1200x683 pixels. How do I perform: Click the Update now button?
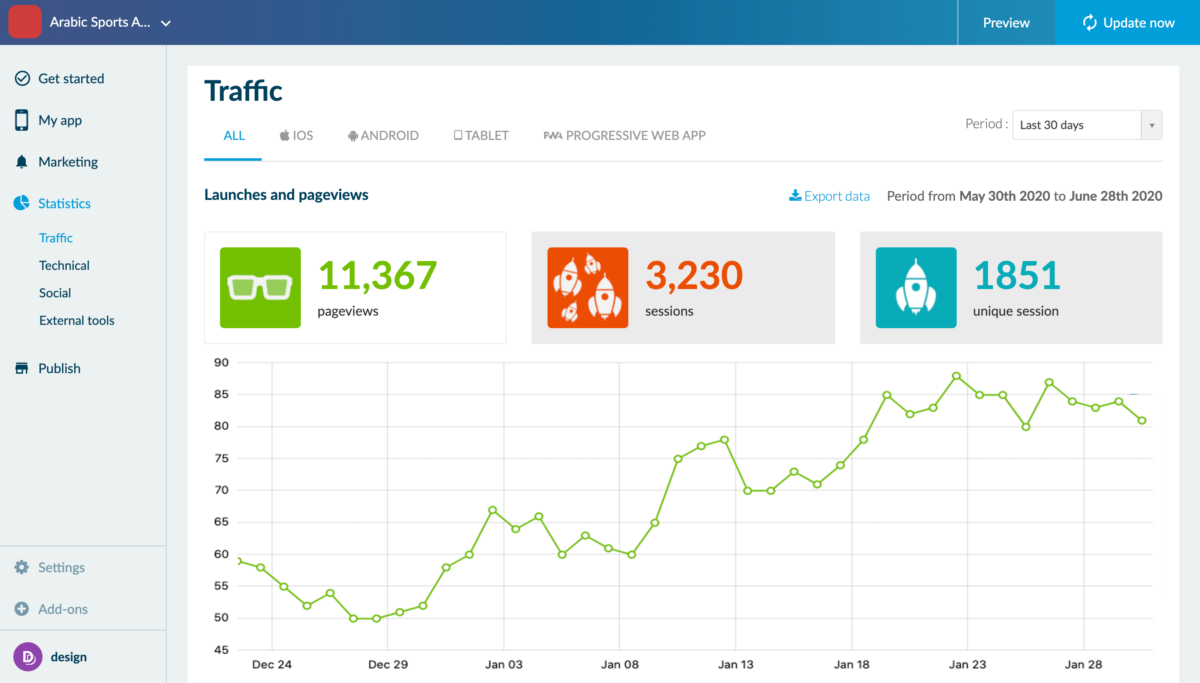(x=1127, y=22)
